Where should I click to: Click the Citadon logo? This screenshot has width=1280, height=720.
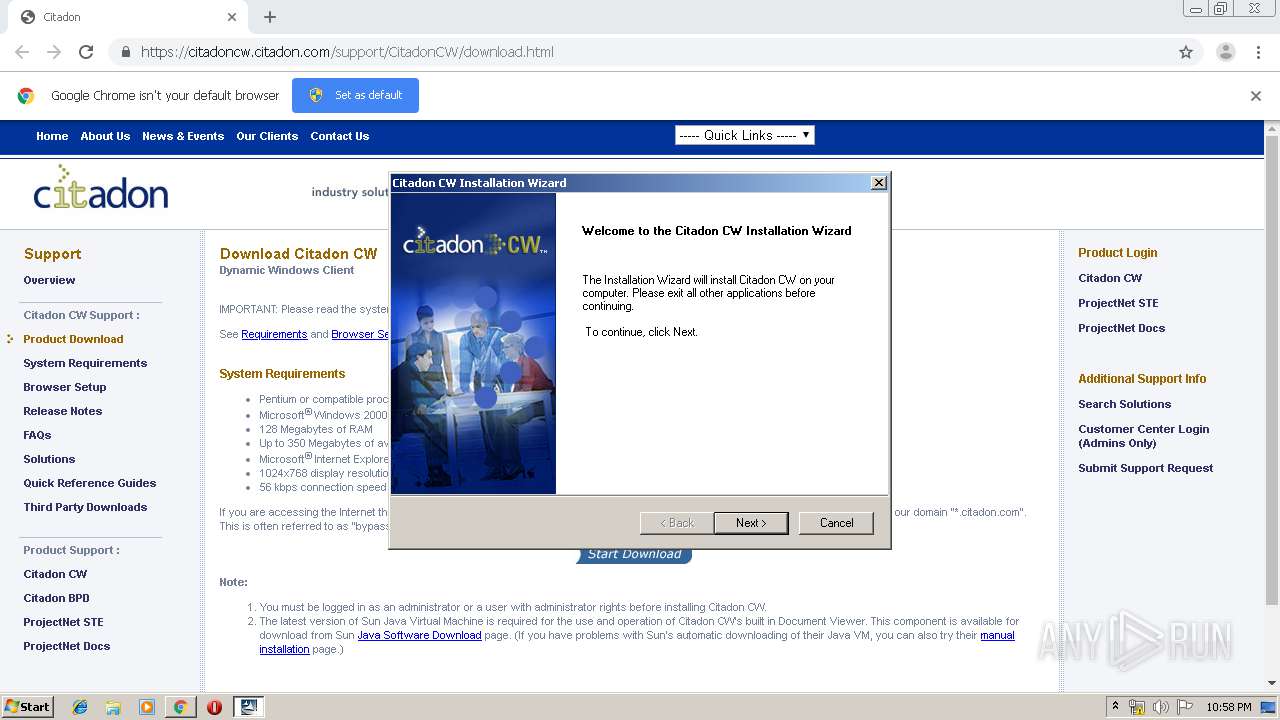(x=101, y=188)
